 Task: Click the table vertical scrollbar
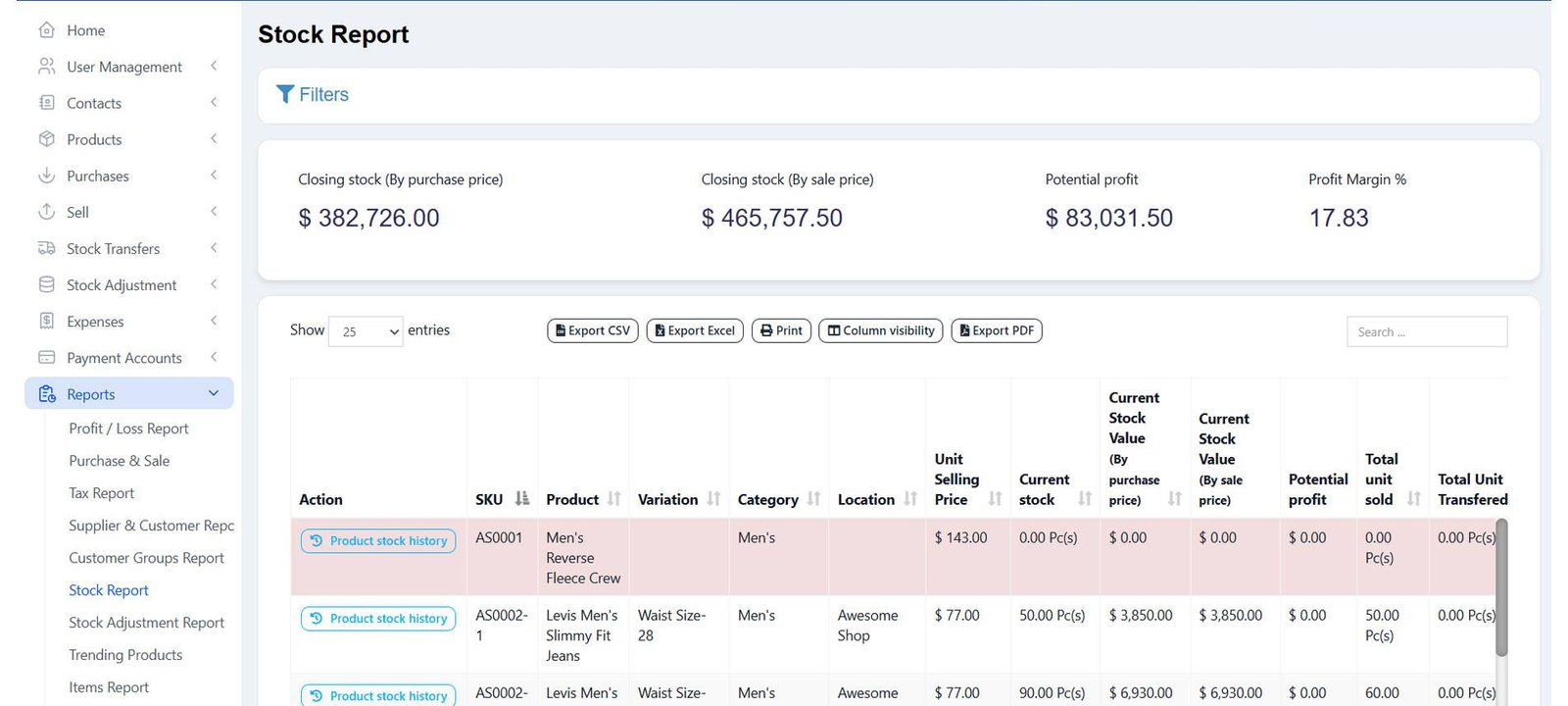1501,588
